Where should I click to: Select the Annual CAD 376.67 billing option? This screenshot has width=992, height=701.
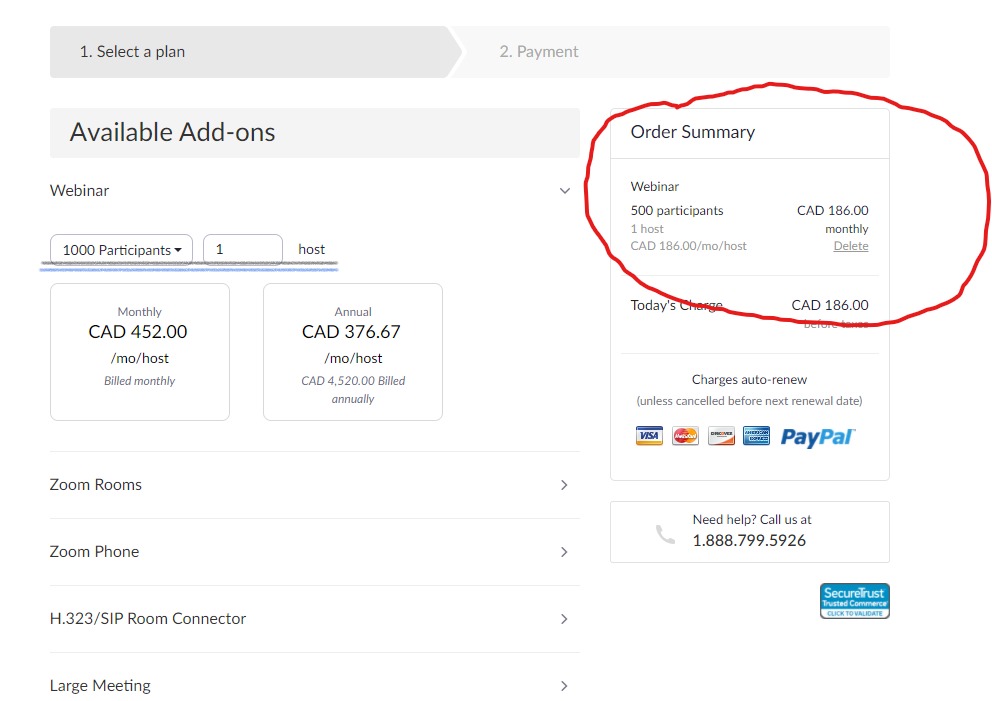tap(353, 352)
